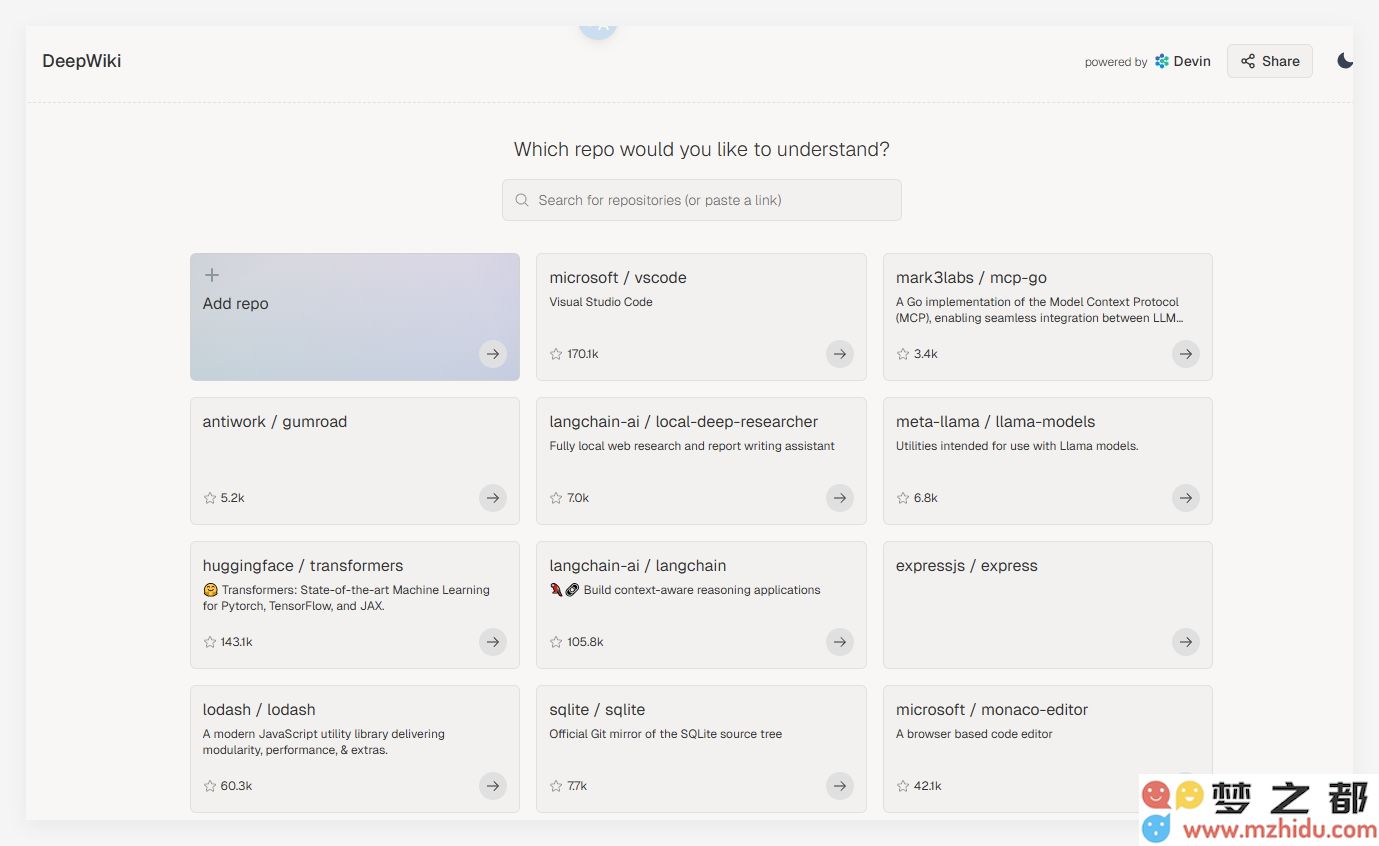
Task: Select the mark3labs / mcp-go title
Action: point(972,278)
